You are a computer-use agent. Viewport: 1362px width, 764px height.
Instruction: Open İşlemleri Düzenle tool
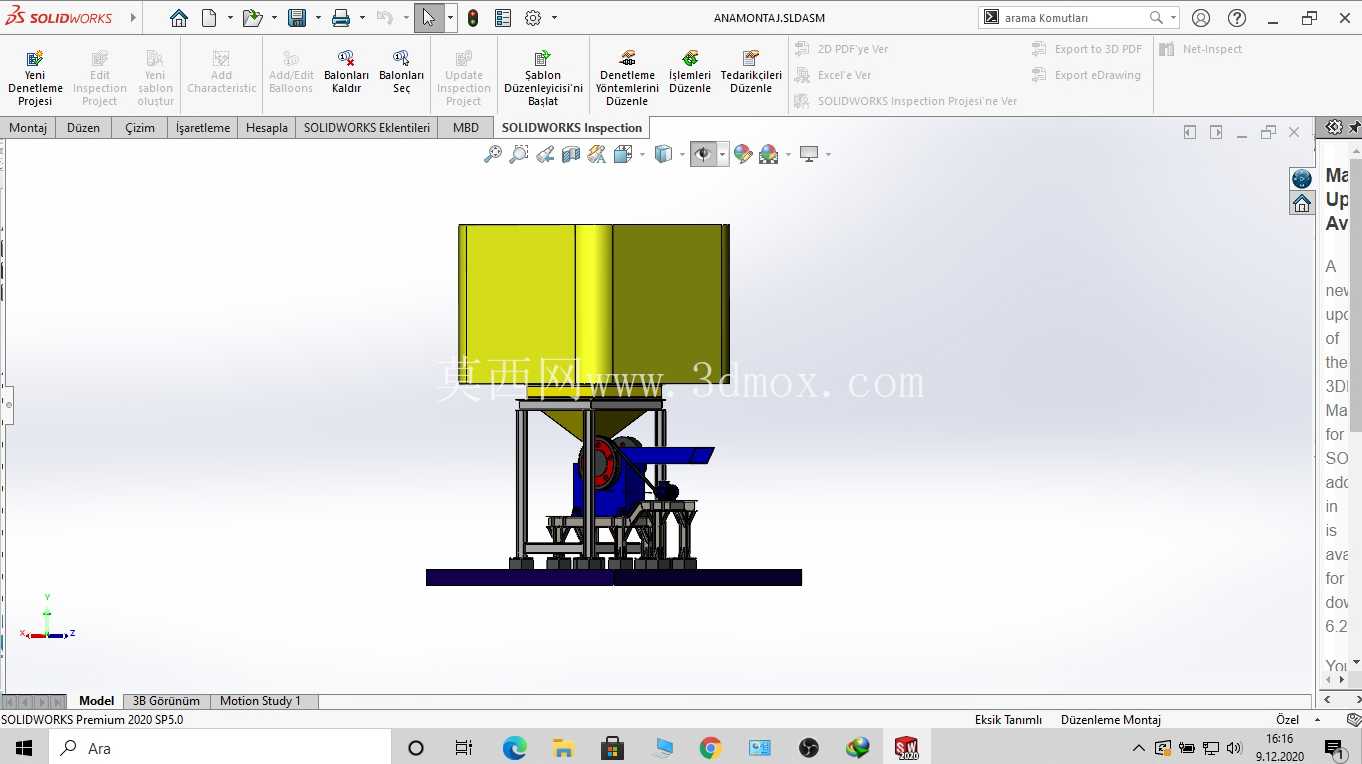(690, 72)
